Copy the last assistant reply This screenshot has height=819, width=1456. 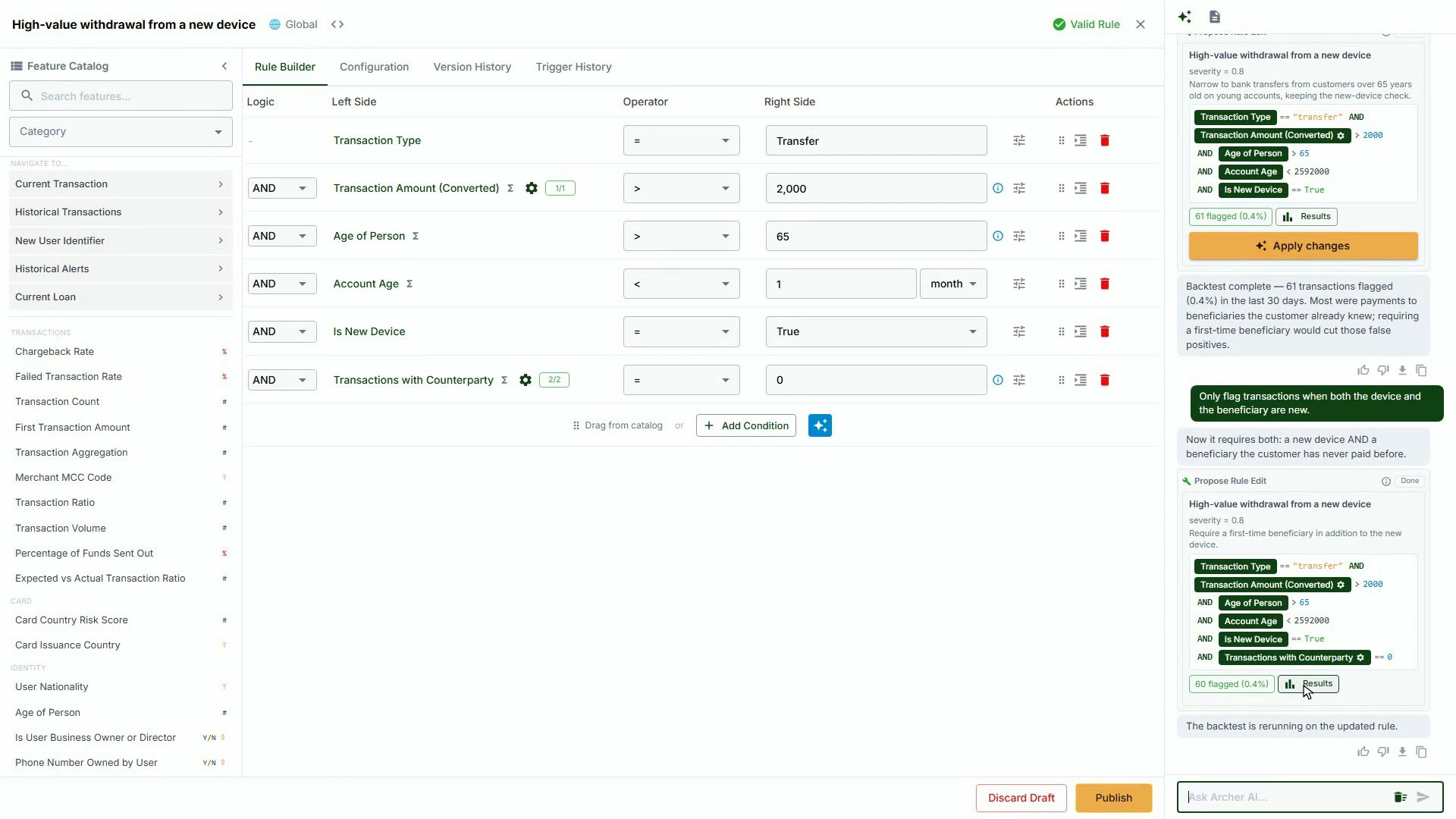[x=1422, y=752]
